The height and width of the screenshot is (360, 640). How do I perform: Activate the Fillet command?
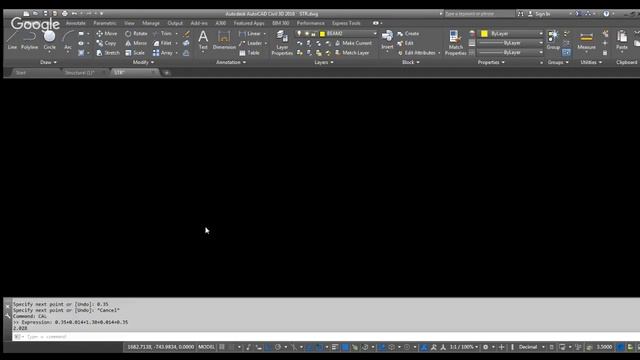163,43
